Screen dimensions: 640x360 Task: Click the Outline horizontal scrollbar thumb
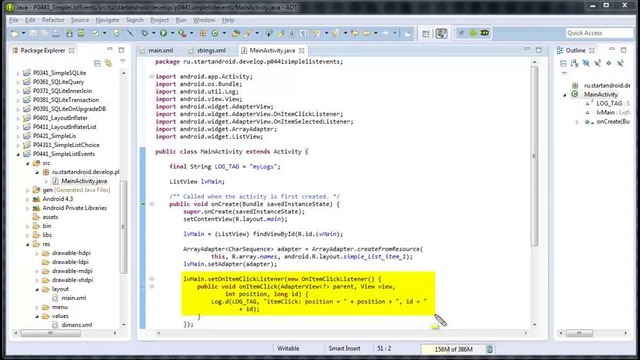click(579, 333)
